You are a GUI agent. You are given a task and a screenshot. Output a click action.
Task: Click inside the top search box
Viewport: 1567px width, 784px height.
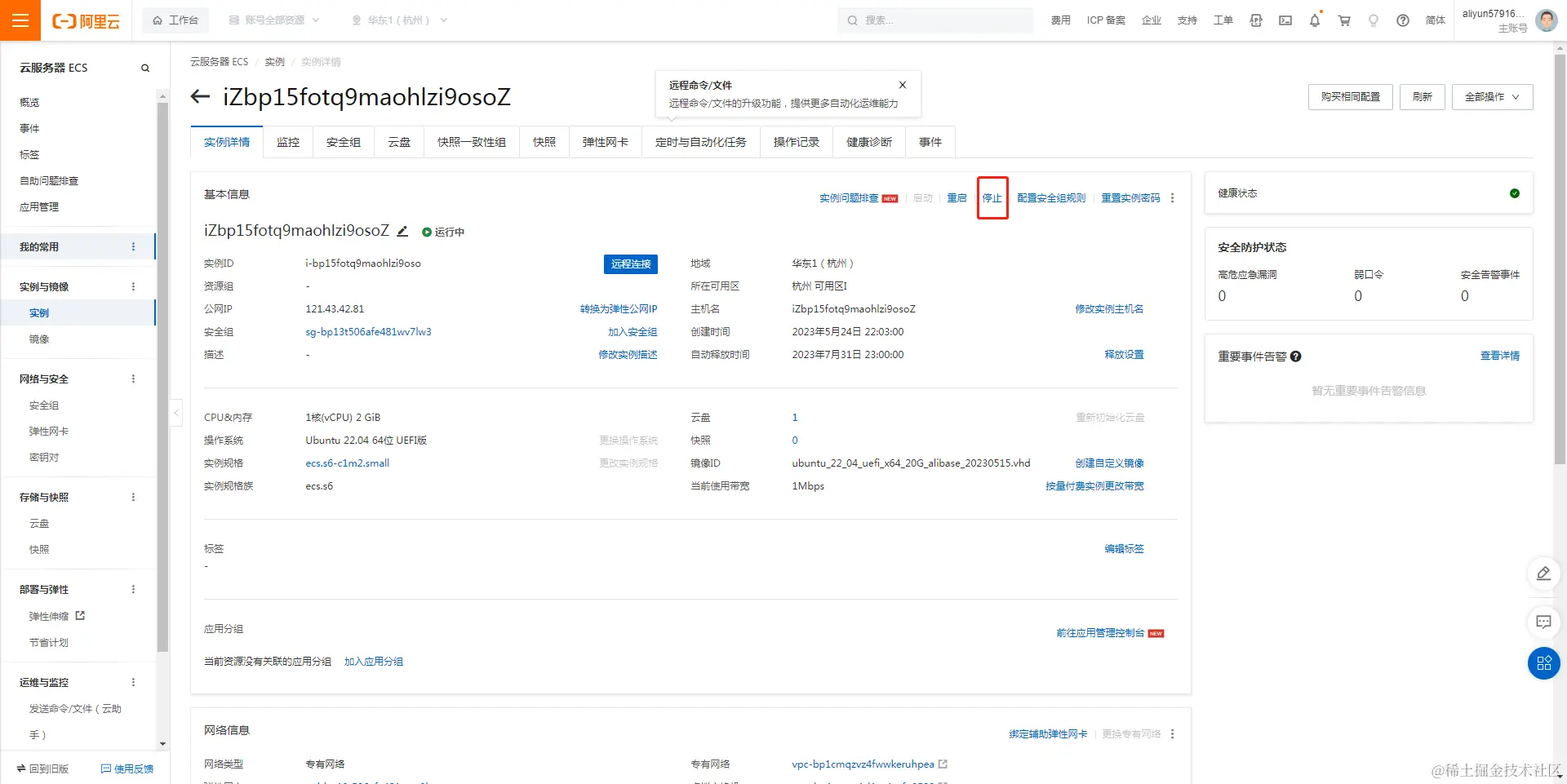point(935,20)
